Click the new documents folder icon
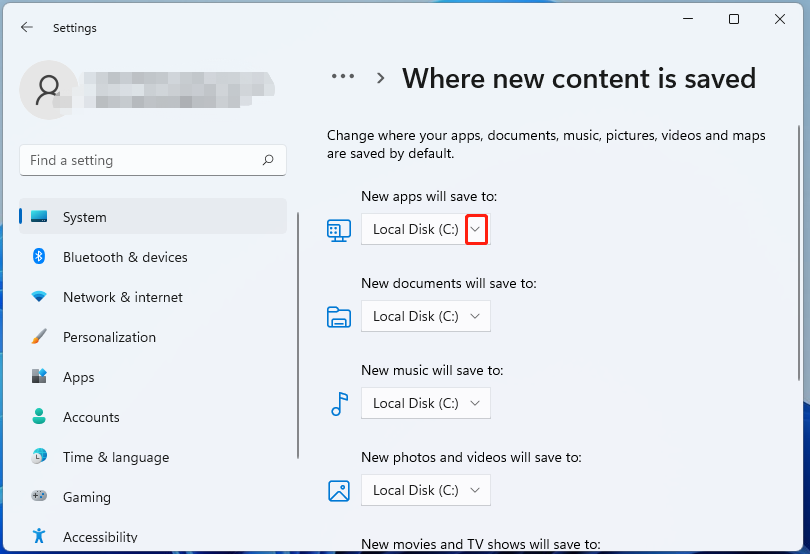This screenshot has width=810, height=554. [x=339, y=317]
